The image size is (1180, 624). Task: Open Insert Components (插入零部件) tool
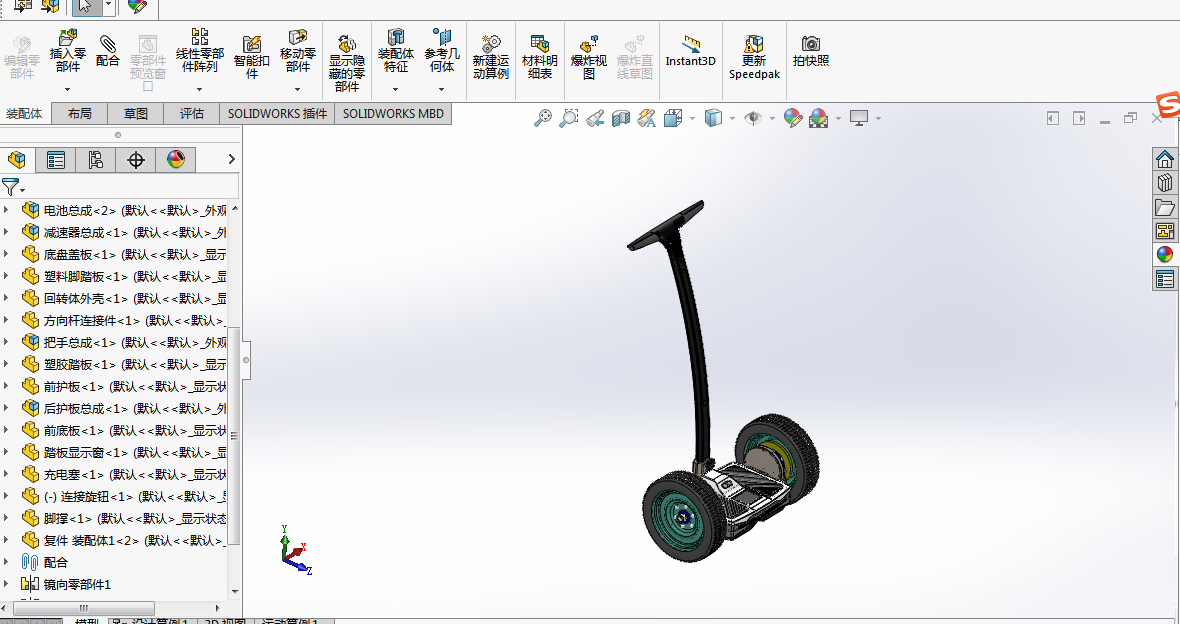click(x=68, y=51)
